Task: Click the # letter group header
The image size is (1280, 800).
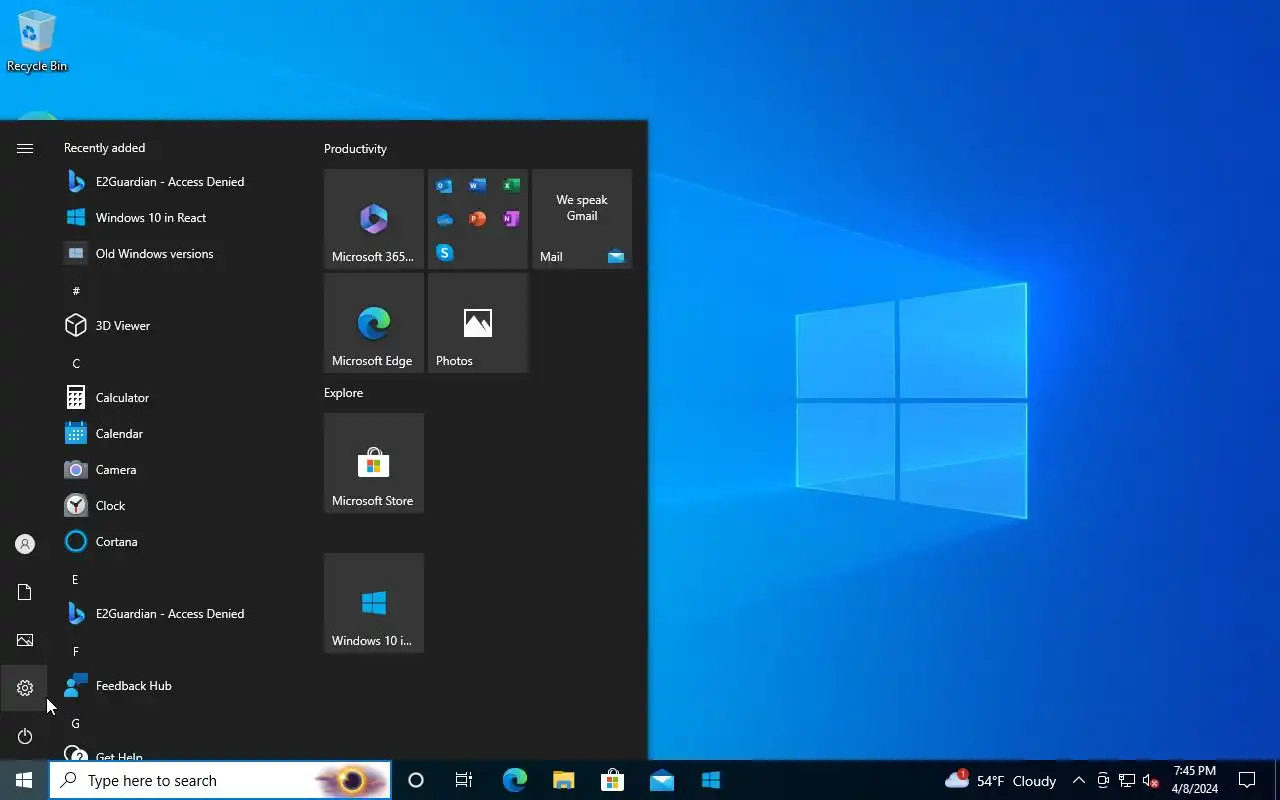Action: tap(76, 291)
